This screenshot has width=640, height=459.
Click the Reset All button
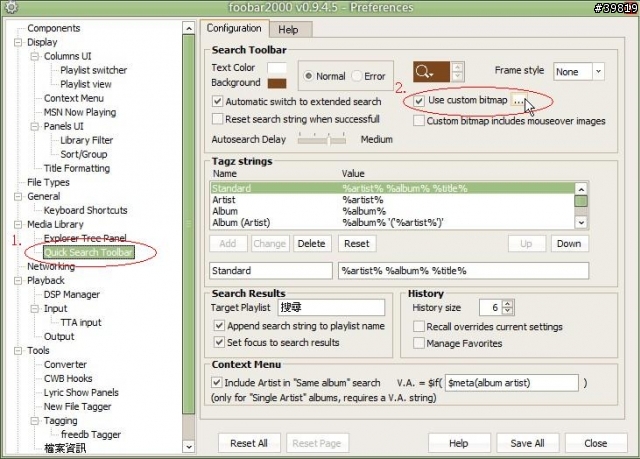point(249,443)
